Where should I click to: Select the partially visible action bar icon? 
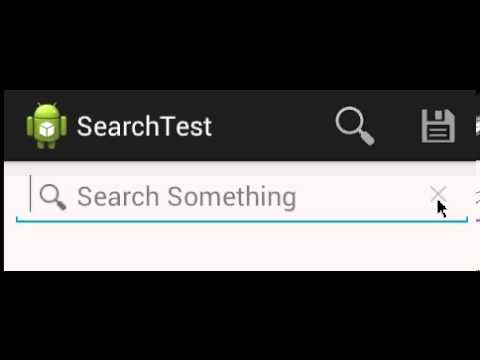click(x=477, y=126)
